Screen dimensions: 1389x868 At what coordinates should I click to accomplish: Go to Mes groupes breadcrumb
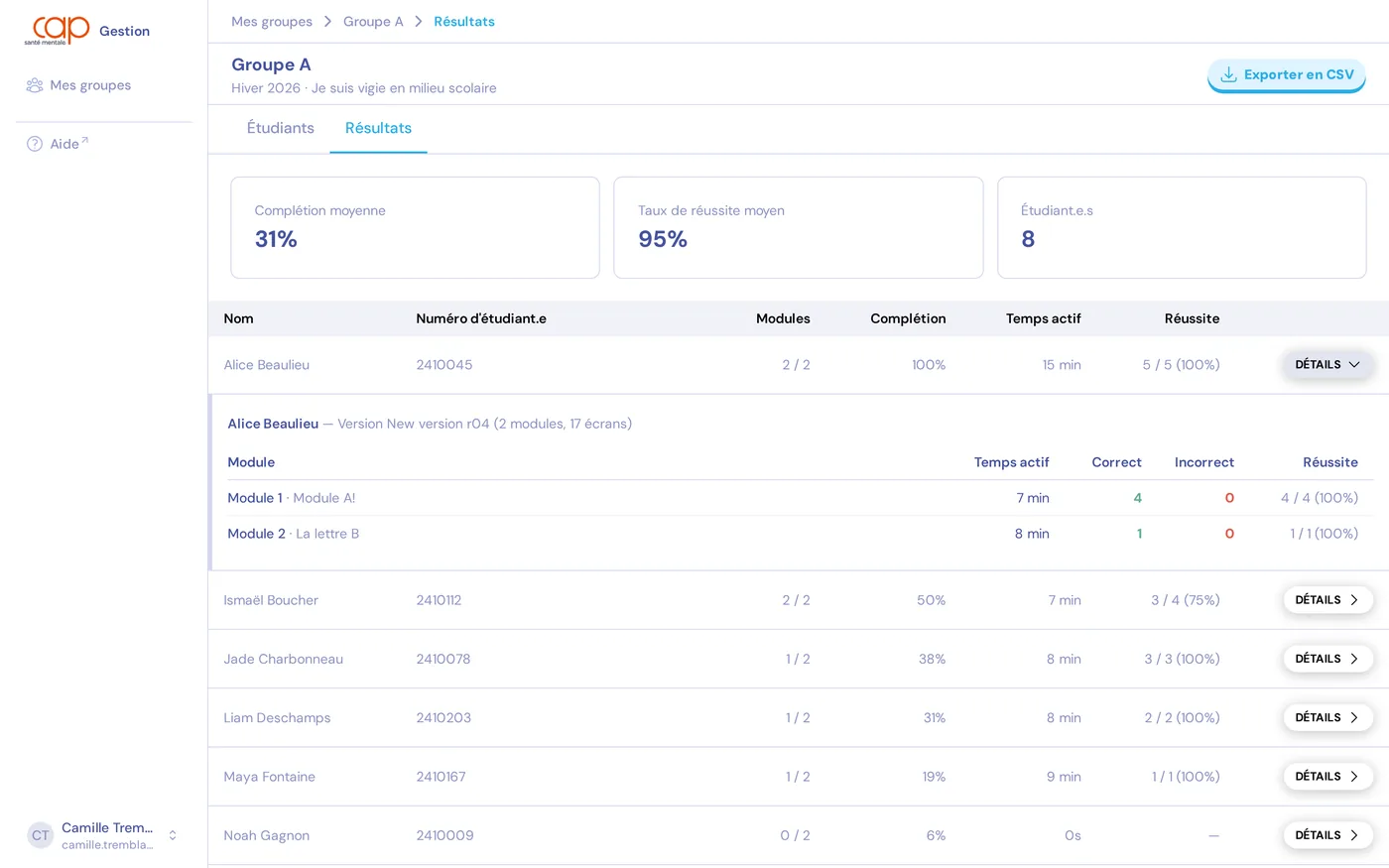pos(272,22)
